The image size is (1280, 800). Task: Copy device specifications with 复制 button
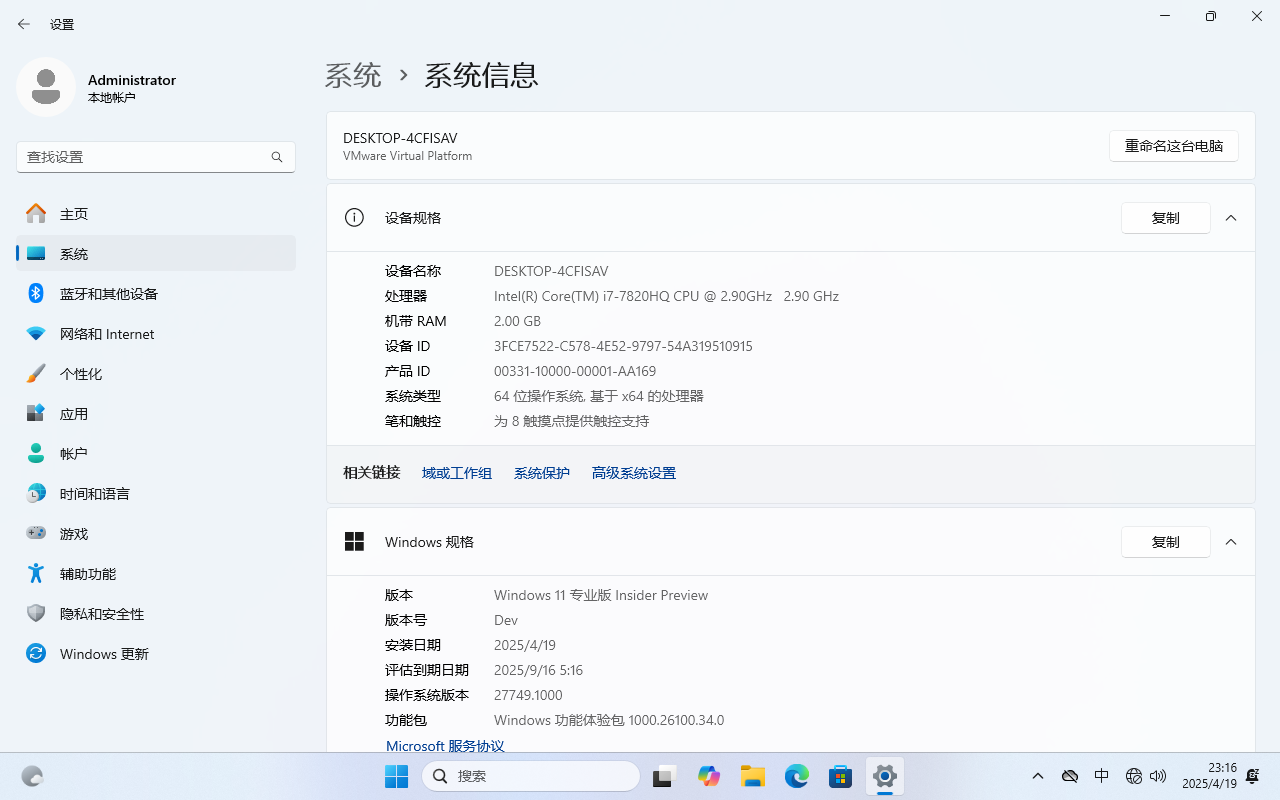click(x=1166, y=218)
